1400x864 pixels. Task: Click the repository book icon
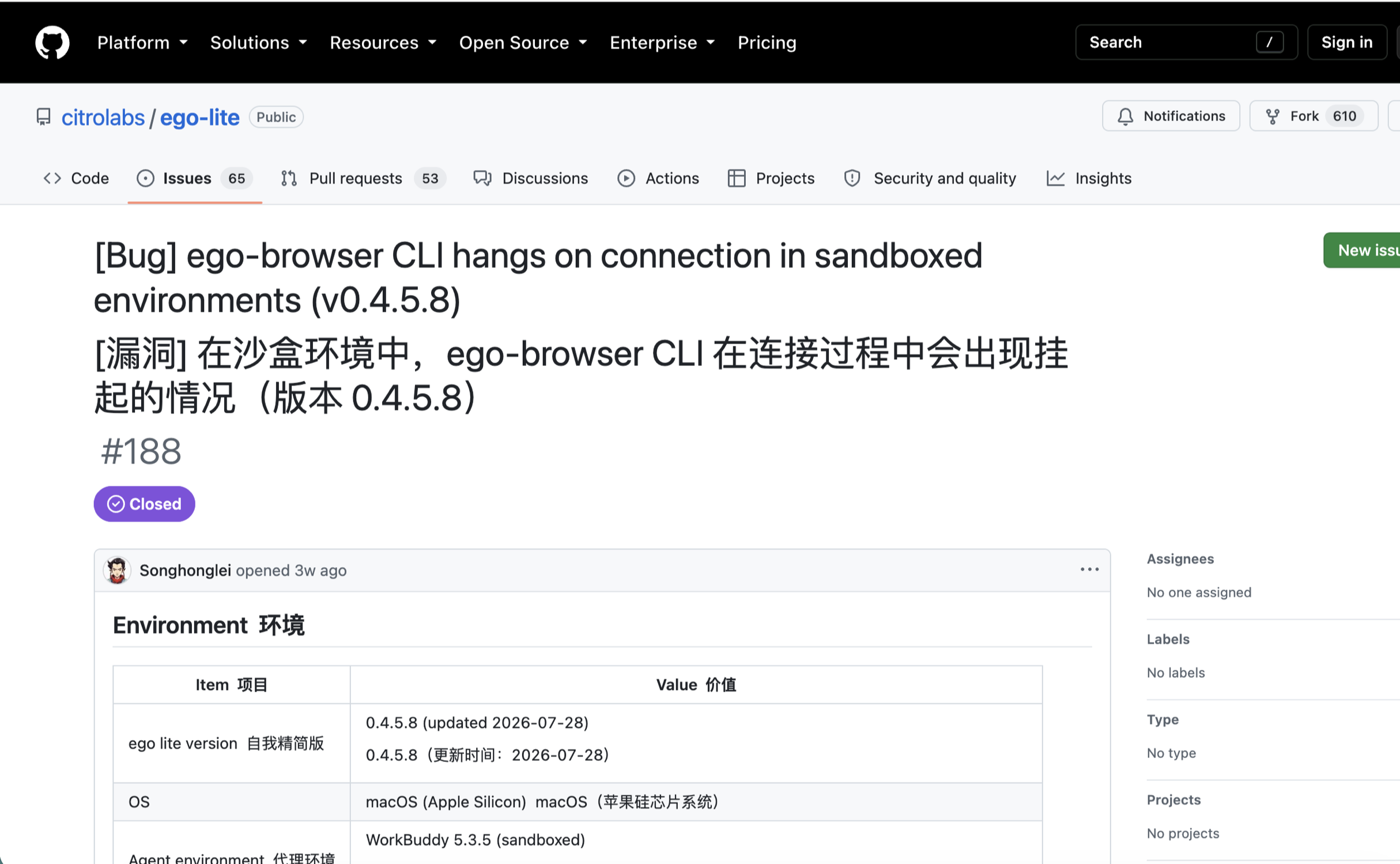tap(43, 117)
